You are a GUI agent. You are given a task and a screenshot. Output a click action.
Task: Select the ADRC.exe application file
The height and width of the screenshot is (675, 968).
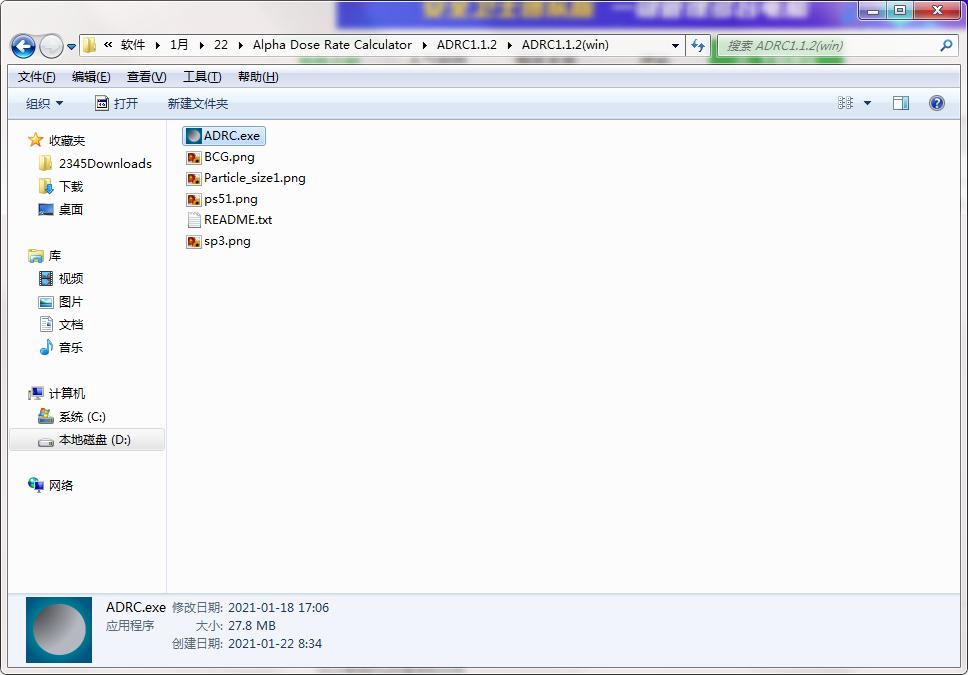231,136
